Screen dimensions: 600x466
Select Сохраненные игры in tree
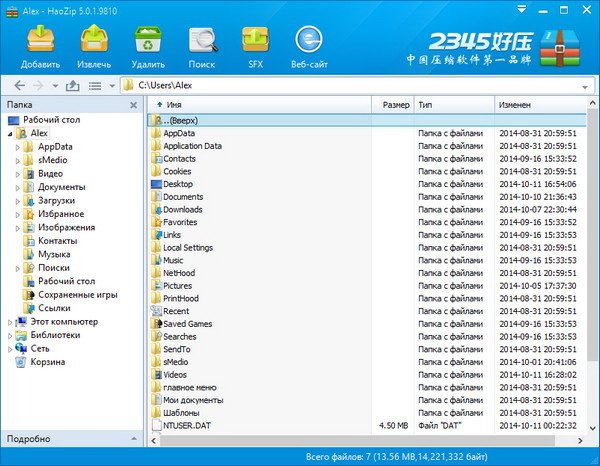(x=78, y=295)
